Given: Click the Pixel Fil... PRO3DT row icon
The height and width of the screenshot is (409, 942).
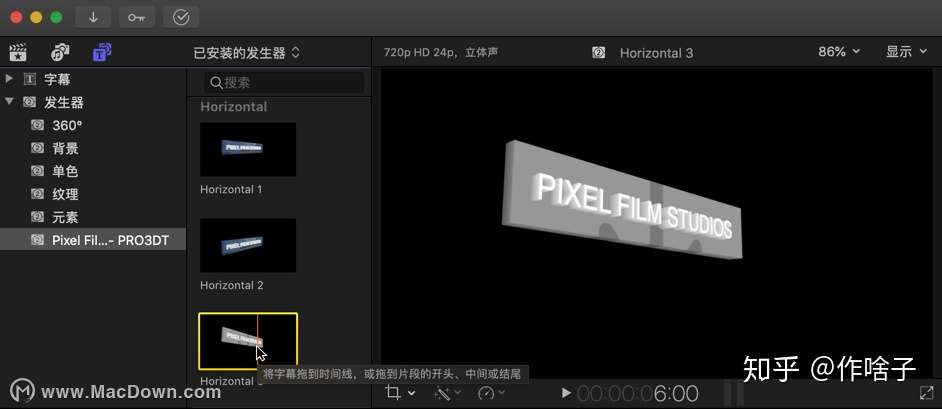Looking at the screenshot, I should 37,240.
